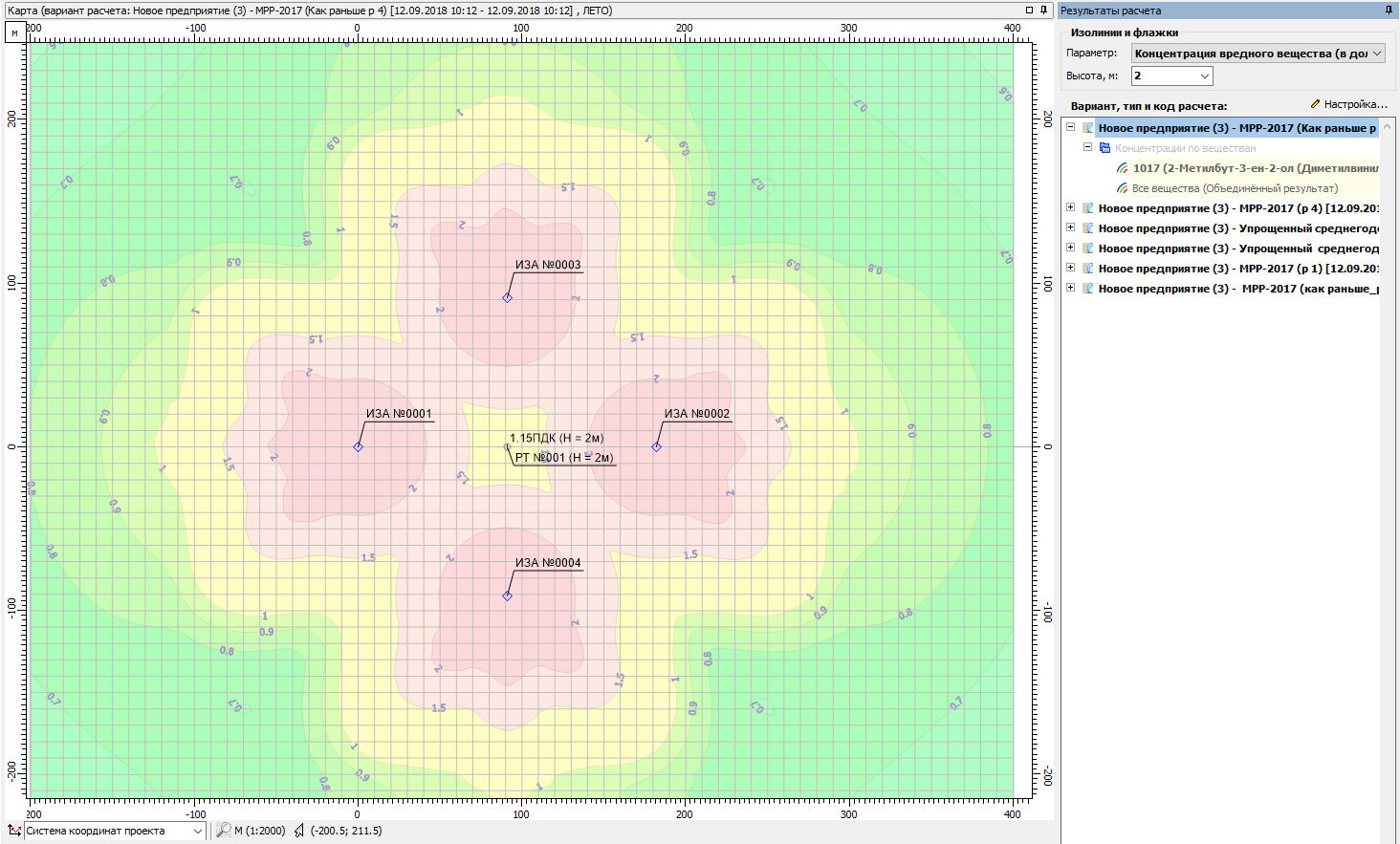
Task: Open the Высота, м height dropdown
Action: (1204, 76)
